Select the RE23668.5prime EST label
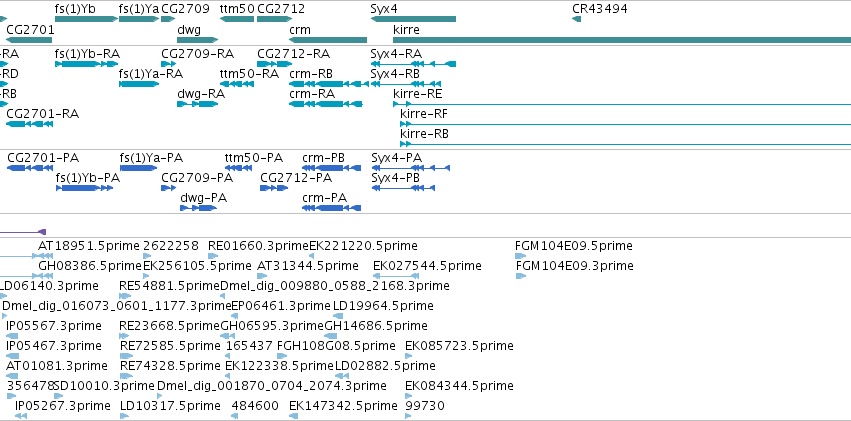Viewport: 851px width, 421px height. click(170, 326)
